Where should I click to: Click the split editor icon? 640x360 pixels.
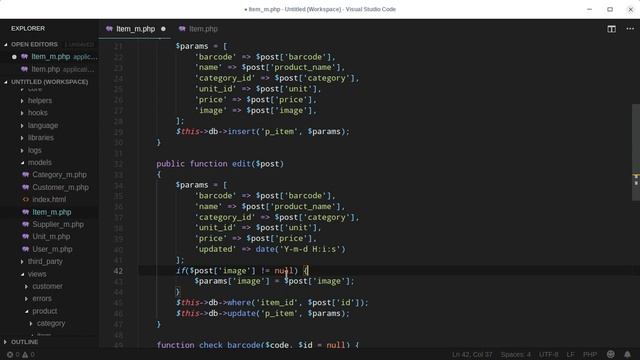click(x=611, y=29)
